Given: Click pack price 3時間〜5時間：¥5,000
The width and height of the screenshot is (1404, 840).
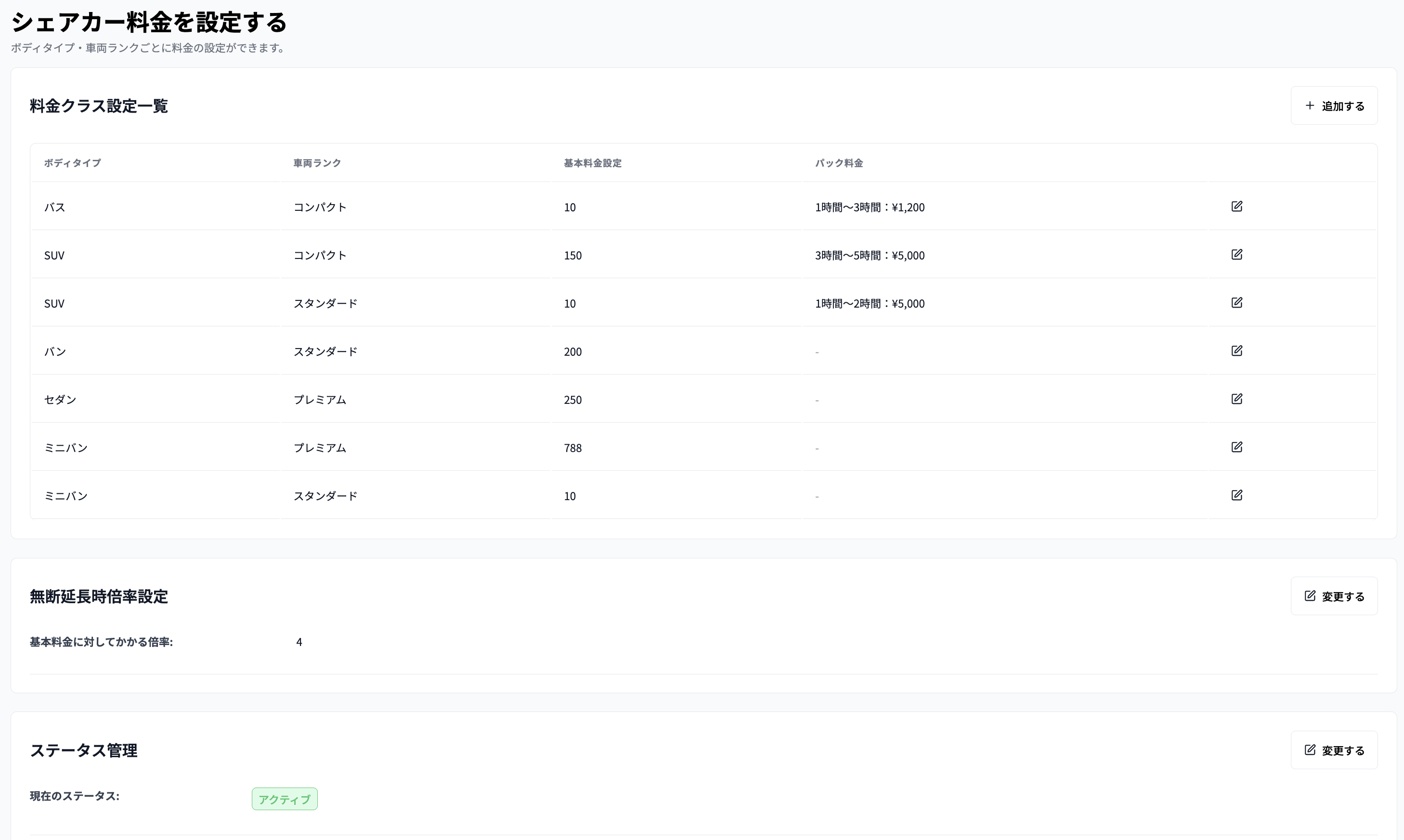Looking at the screenshot, I should (x=870, y=255).
